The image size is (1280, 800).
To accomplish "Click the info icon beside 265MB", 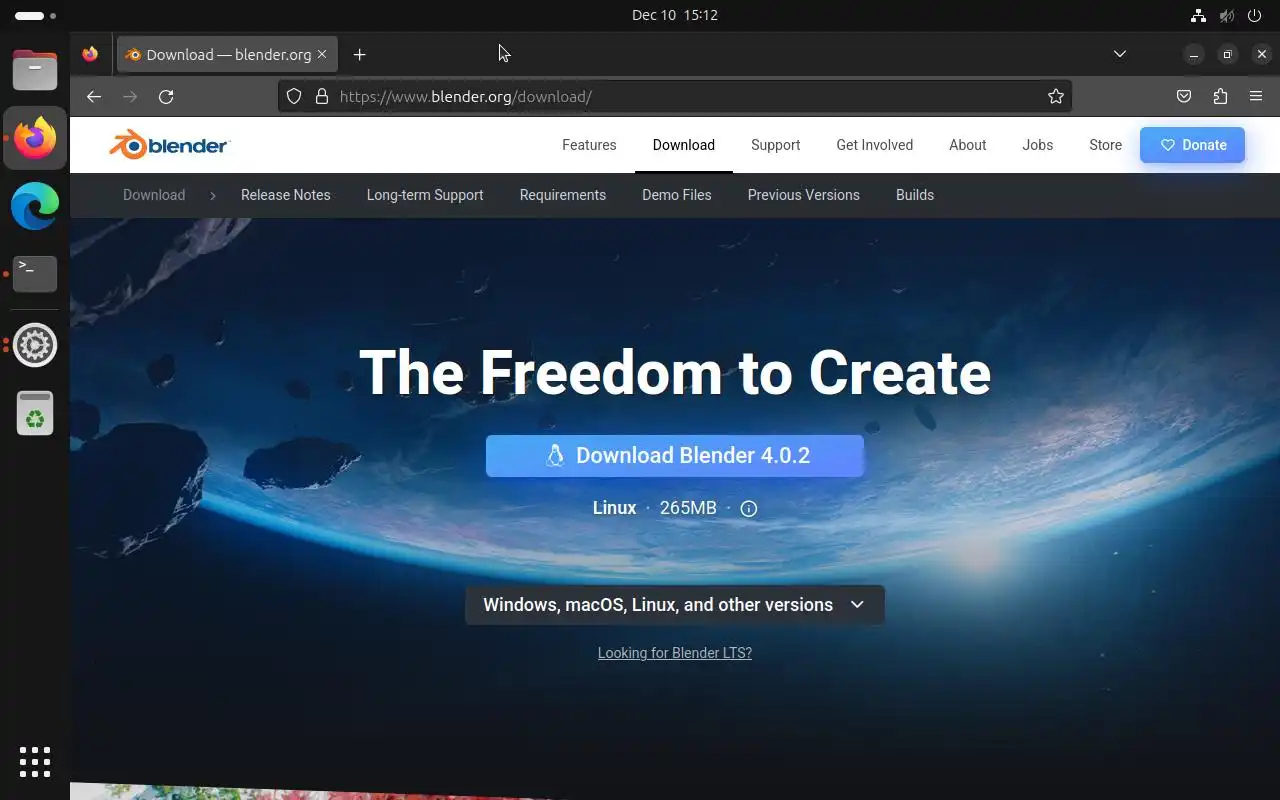I will [749, 508].
